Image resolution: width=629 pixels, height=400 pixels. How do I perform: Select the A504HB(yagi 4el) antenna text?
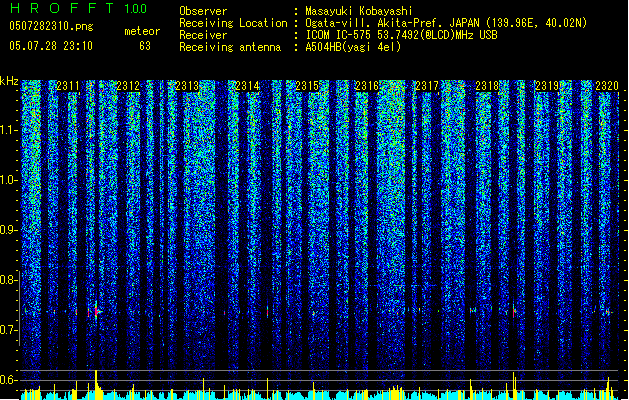click(x=353, y=47)
